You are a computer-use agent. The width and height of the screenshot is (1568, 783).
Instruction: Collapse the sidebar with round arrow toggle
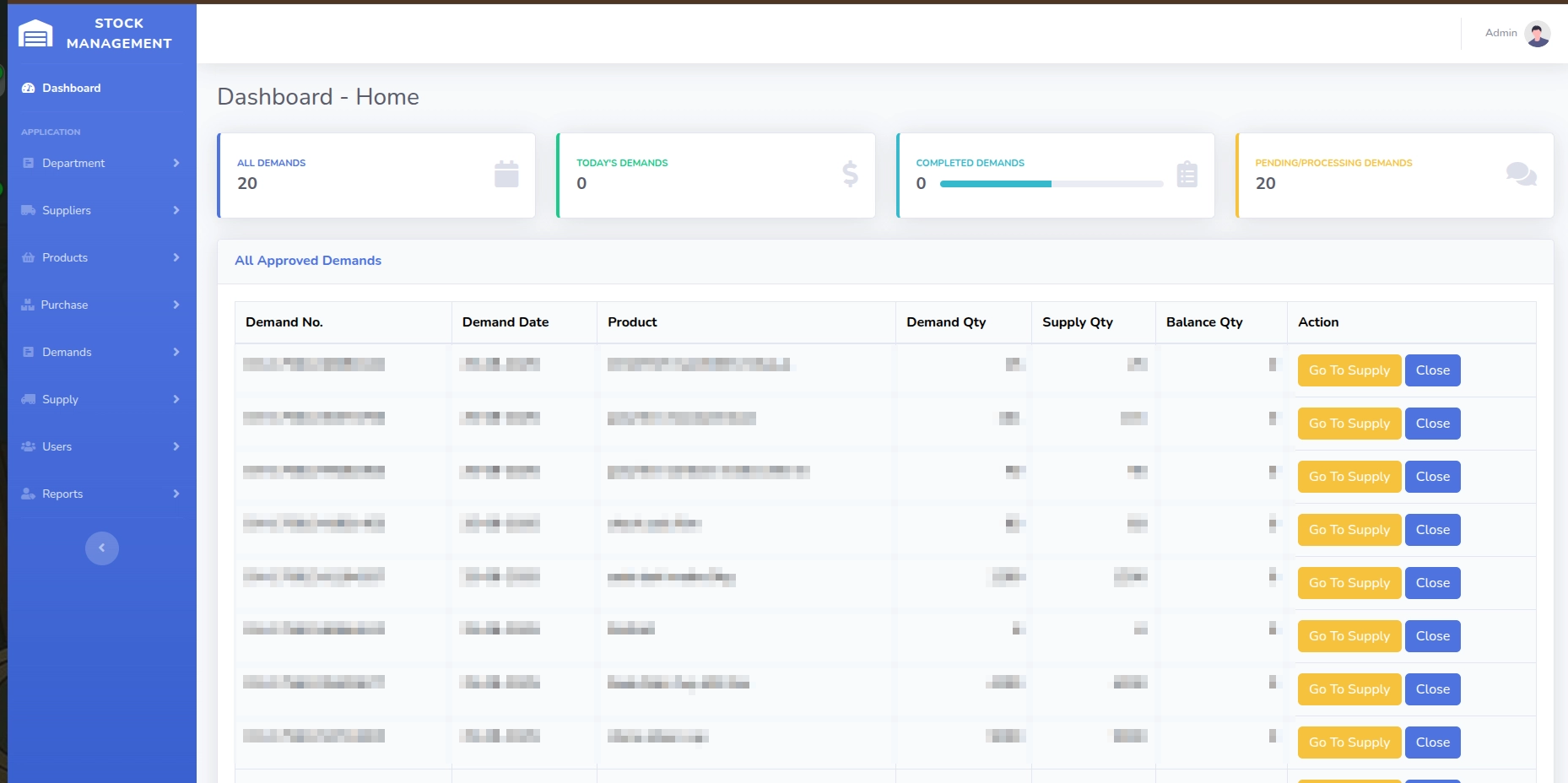102,548
